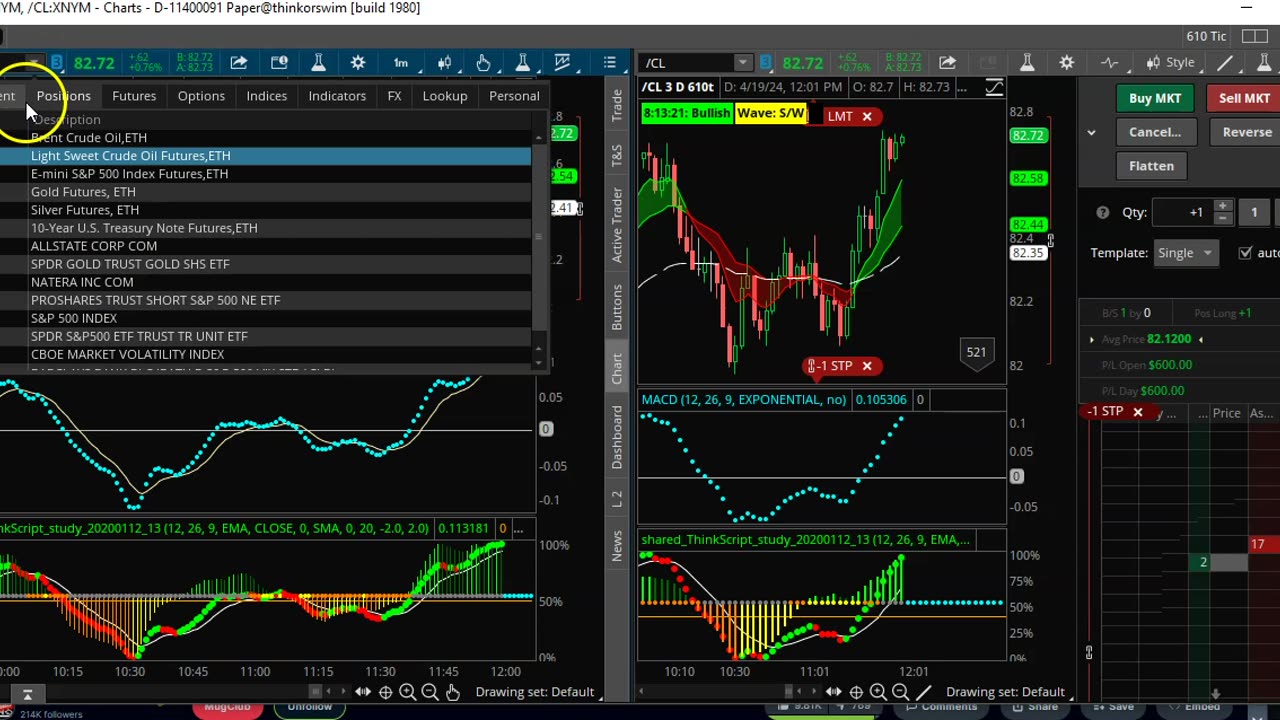Open chart settings gear in left chart

coord(358,63)
